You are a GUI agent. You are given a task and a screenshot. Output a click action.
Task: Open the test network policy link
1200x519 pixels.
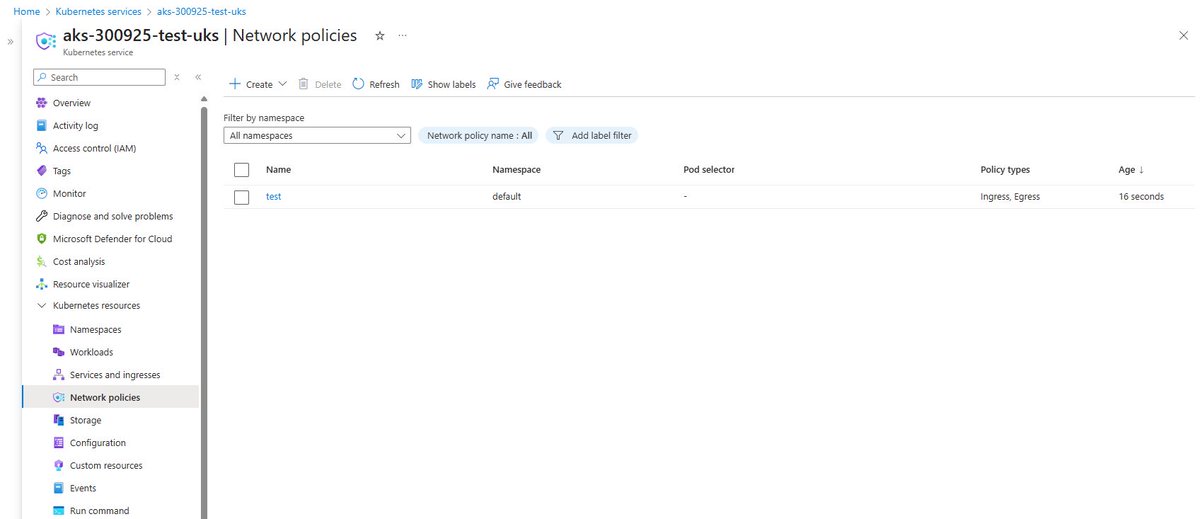[x=273, y=197]
